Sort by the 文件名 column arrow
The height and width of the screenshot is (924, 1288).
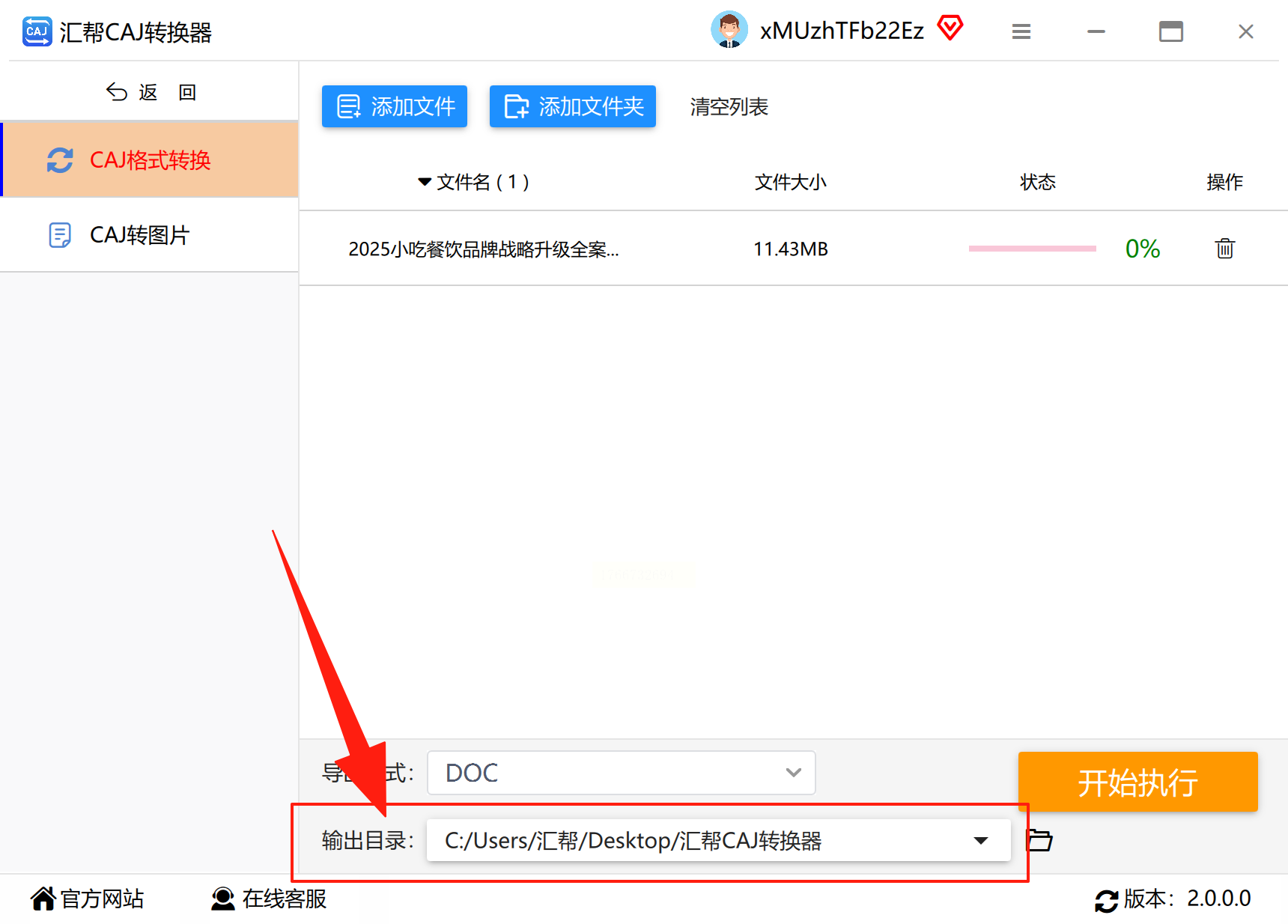click(x=425, y=182)
